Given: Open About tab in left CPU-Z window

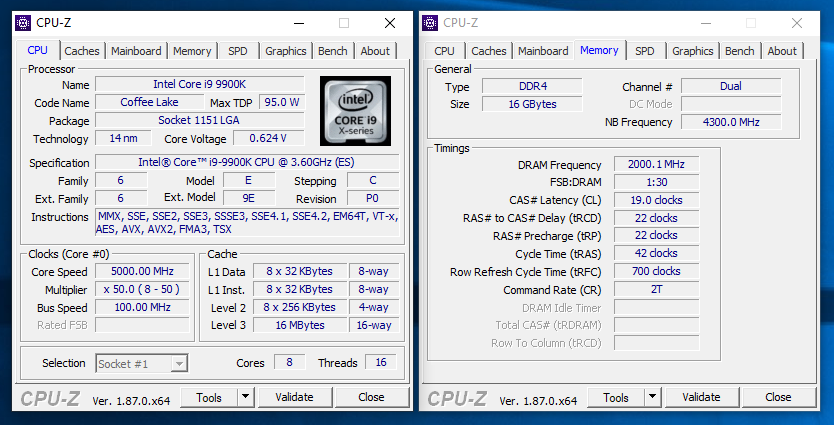Looking at the screenshot, I should click(375, 51).
